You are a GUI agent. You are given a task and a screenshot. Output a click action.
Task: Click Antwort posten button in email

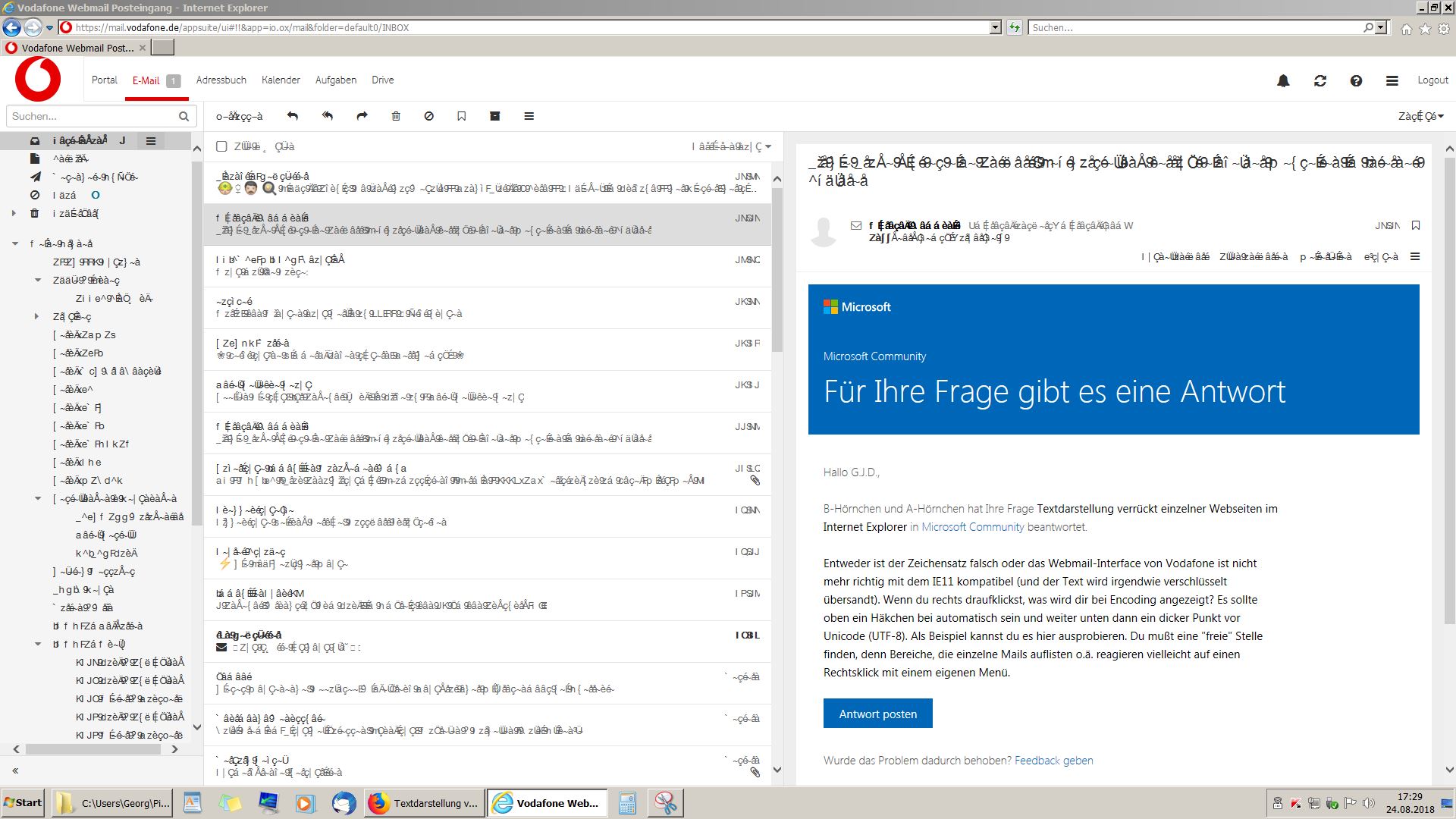tap(877, 713)
